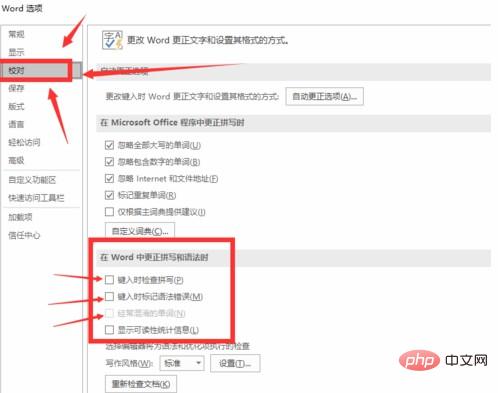
Task: Go to 轻松访问 settings
Action: pos(24,142)
